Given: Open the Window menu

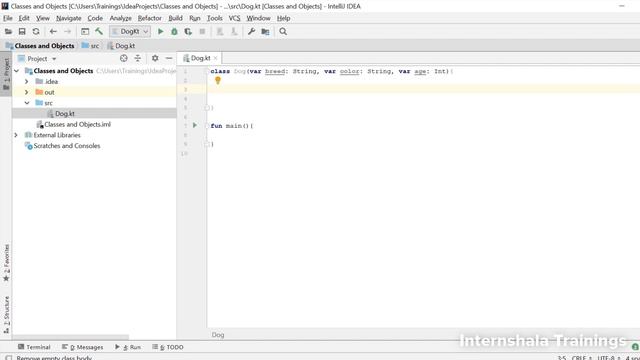Looking at the screenshot, I should [258, 18].
